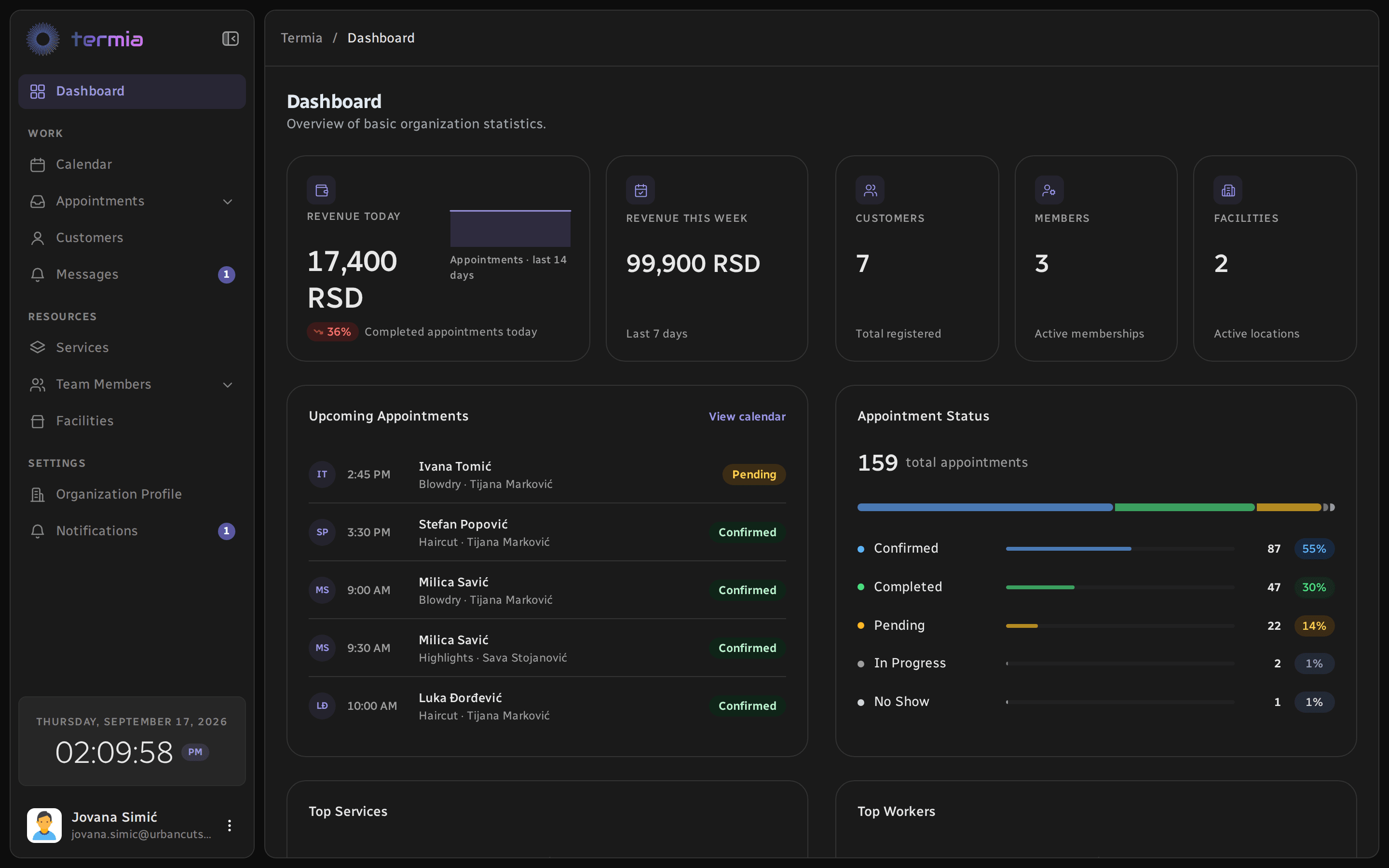Click the In Progress status row label
Screen dimensions: 1389x868
tap(910, 663)
